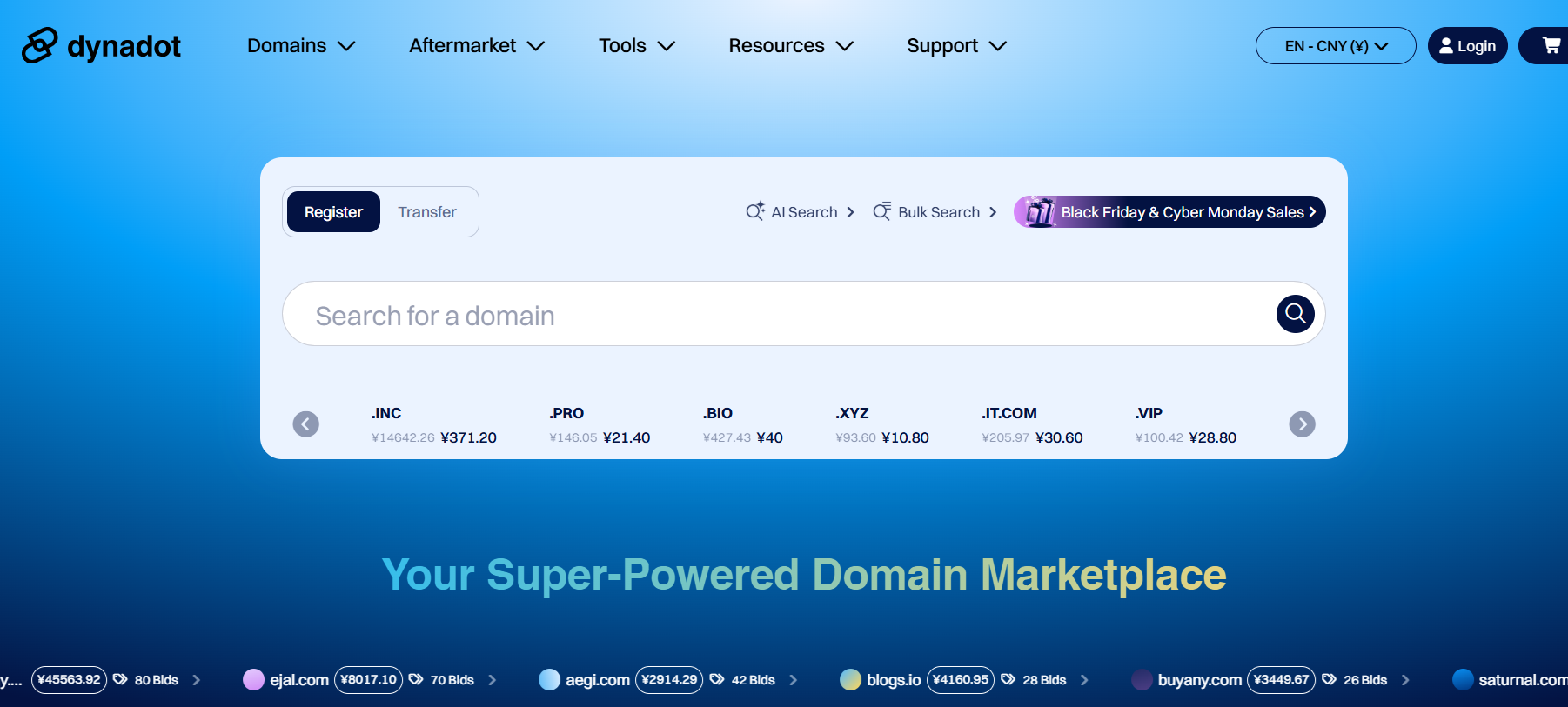Open the shopping cart
The width and height of the screenshot is (1568, 707).
[x=1551, y=45]
